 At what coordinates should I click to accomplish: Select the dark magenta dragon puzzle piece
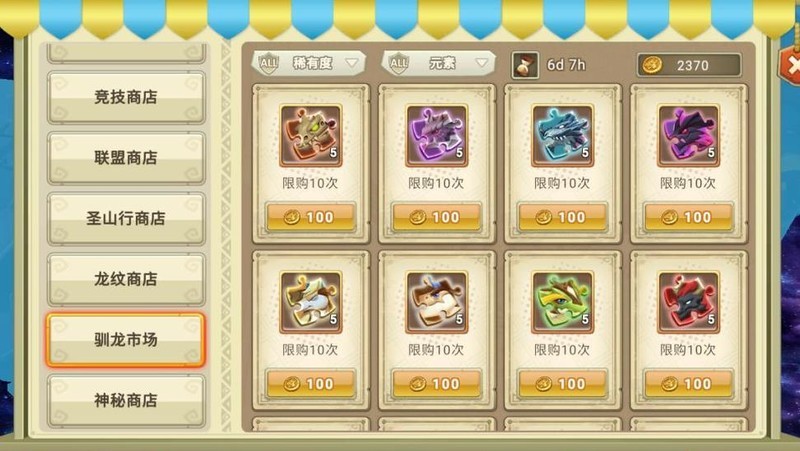coord(689,136)
